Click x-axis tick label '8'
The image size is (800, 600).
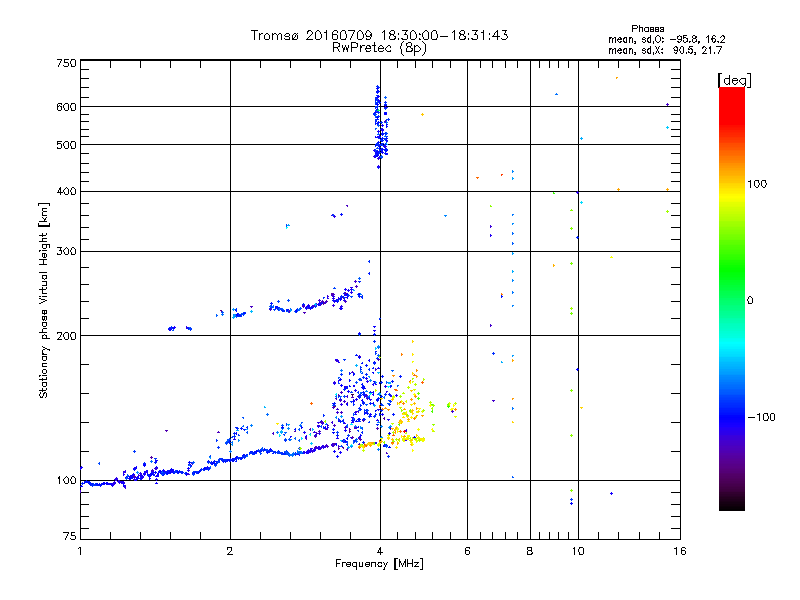tap(530, 551)
